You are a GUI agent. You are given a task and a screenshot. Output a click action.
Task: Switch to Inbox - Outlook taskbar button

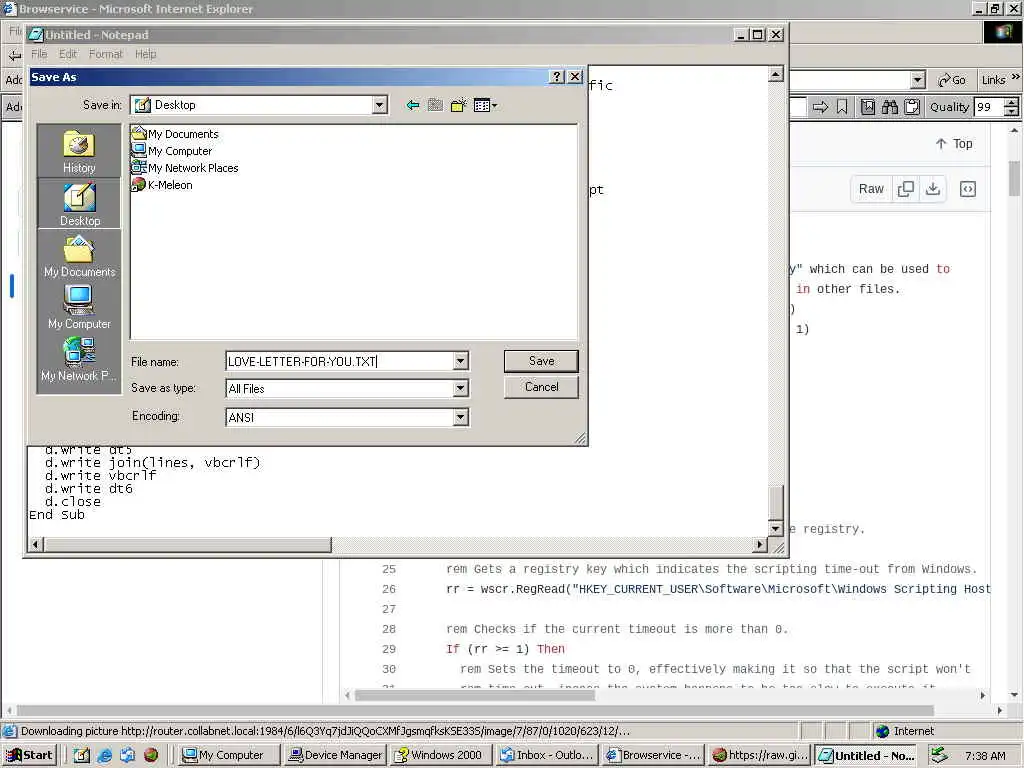coord(547,755)
